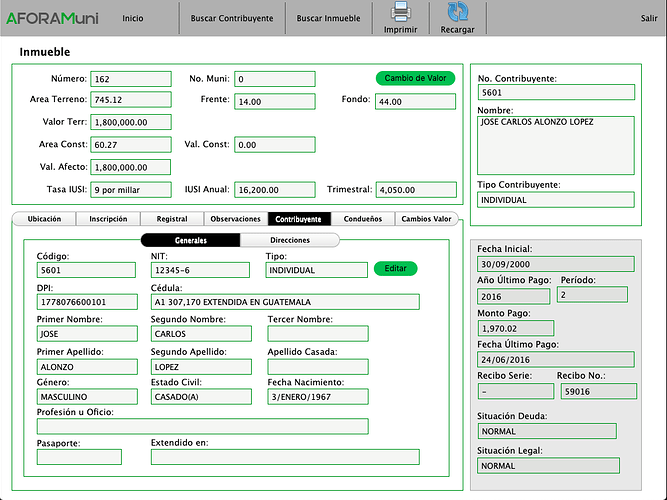Open the Inicio menu item
667x500 pixels.
pos(133,18)
